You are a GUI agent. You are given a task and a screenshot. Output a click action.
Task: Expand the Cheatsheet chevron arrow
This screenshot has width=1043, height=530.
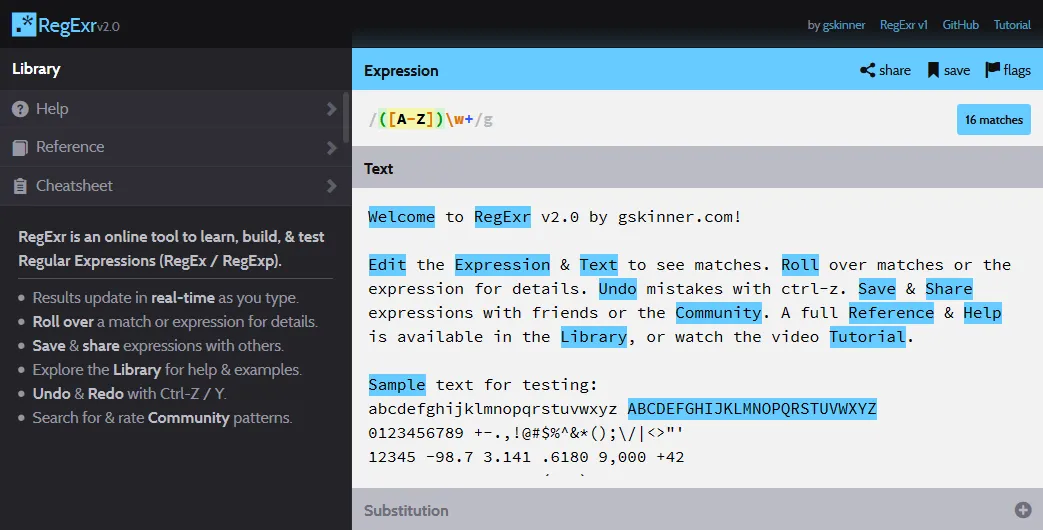[x=331, y=186]
